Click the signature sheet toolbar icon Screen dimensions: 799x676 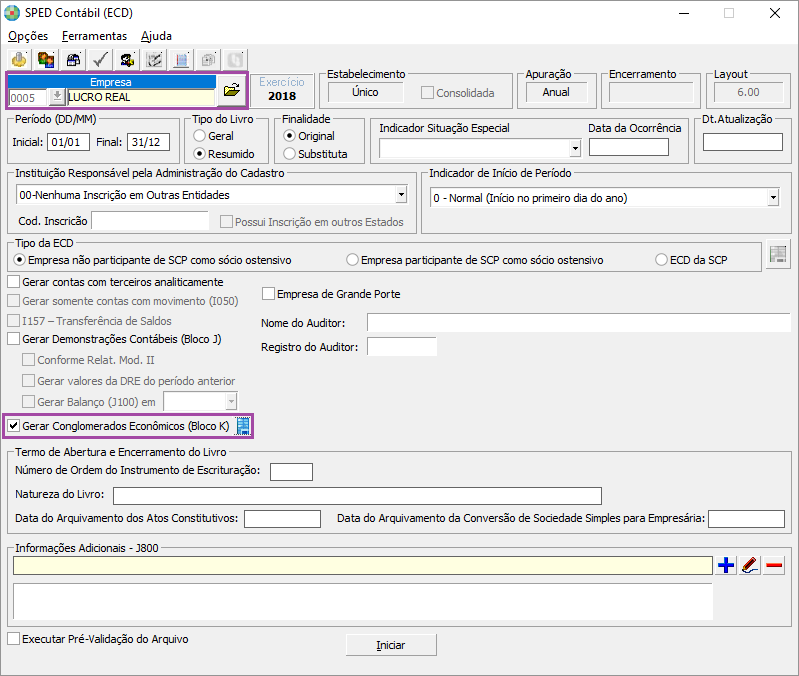[x=154, y=60]
